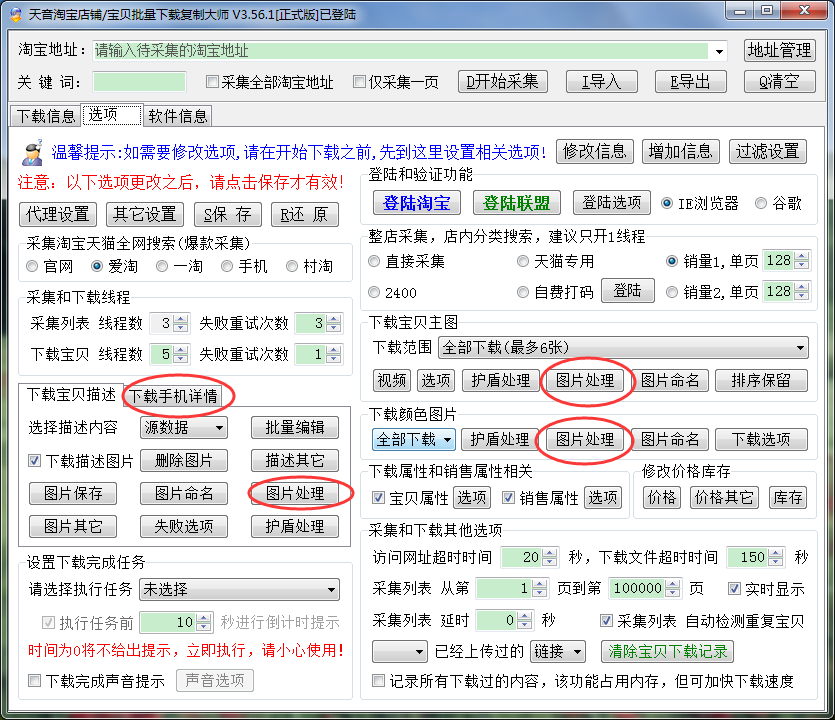The width and height of the screenshot is (835, 720).
Task: Select the 谷歌 browser radio button
Action: pos(762,203)
